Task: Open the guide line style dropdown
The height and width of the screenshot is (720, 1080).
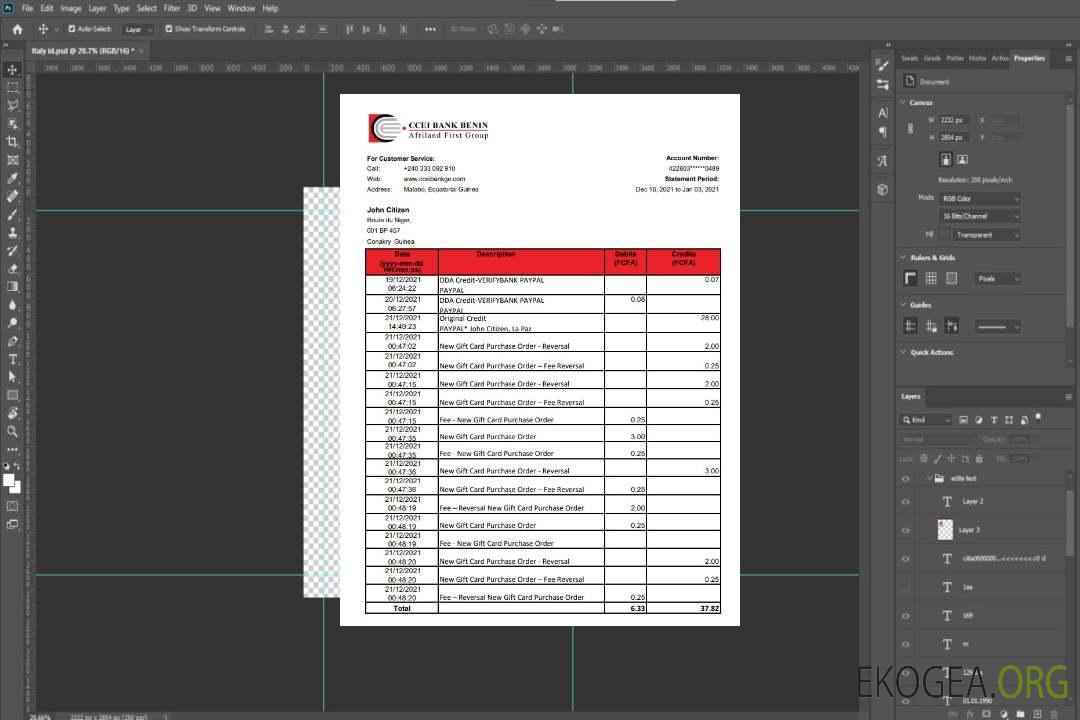Action: 997,327
